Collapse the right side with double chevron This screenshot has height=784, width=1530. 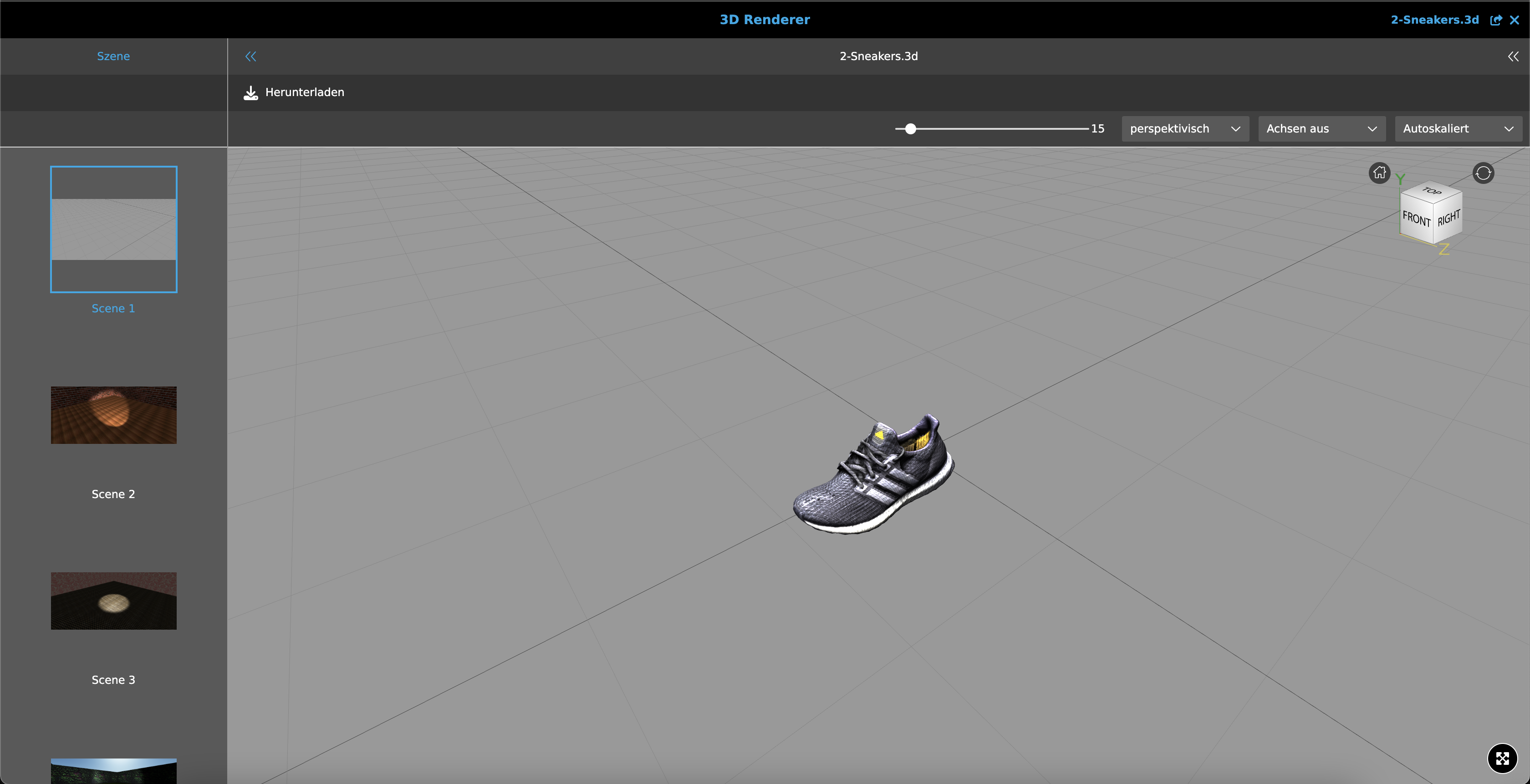click(x=1513, y=56)
